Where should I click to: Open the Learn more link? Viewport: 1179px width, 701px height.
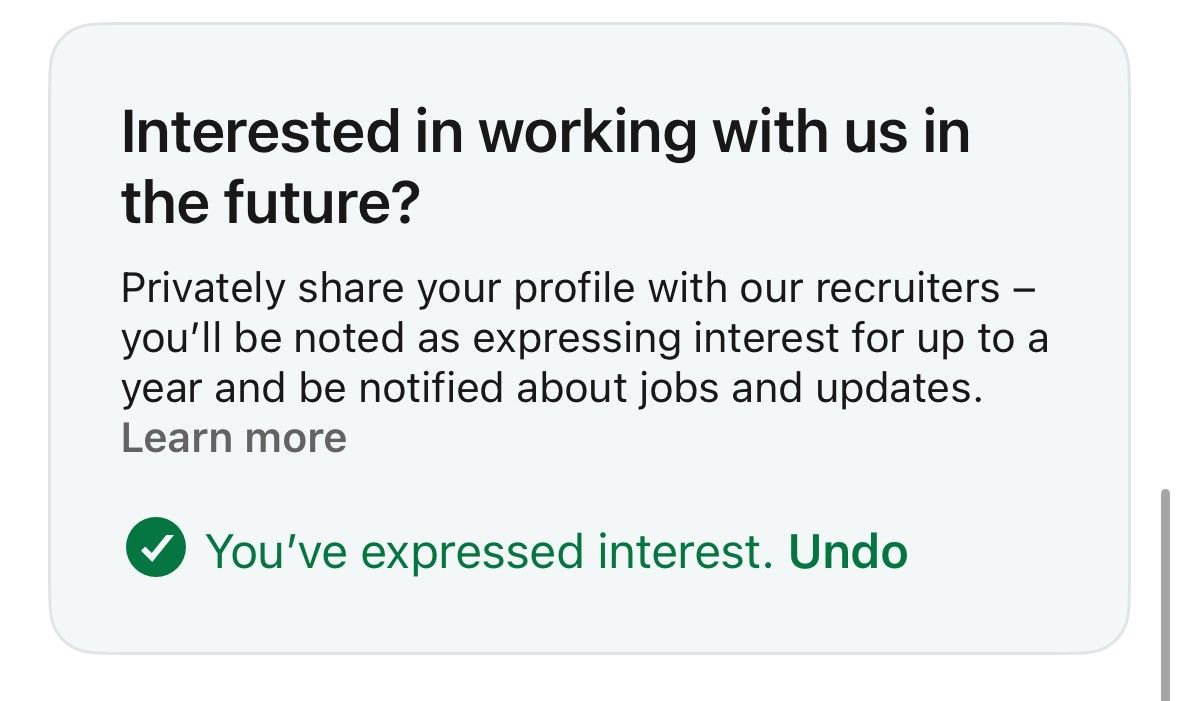(x=234, y=438)
